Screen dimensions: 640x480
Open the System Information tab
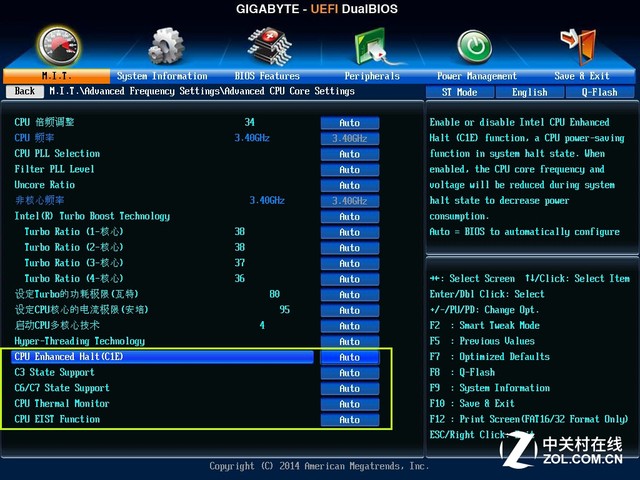pos(162,76)
